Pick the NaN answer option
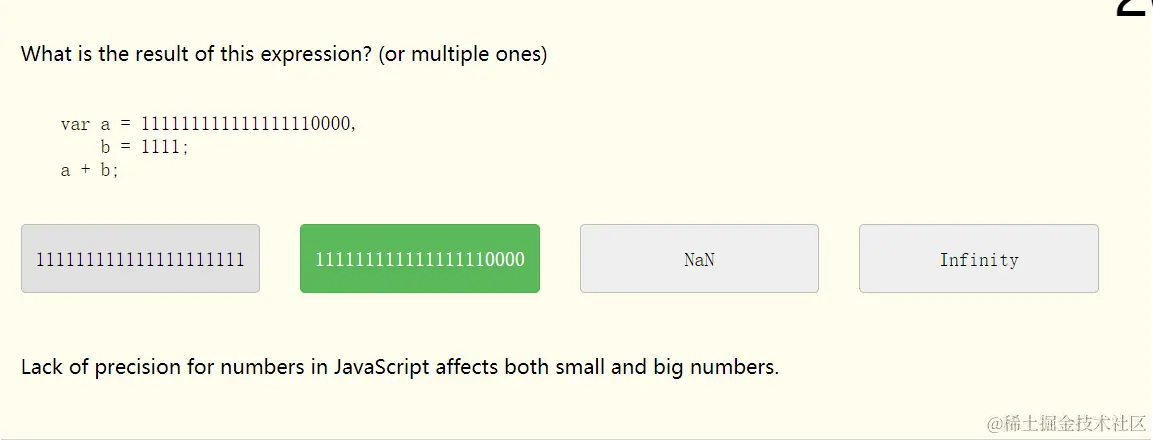 tap(699, 259)
